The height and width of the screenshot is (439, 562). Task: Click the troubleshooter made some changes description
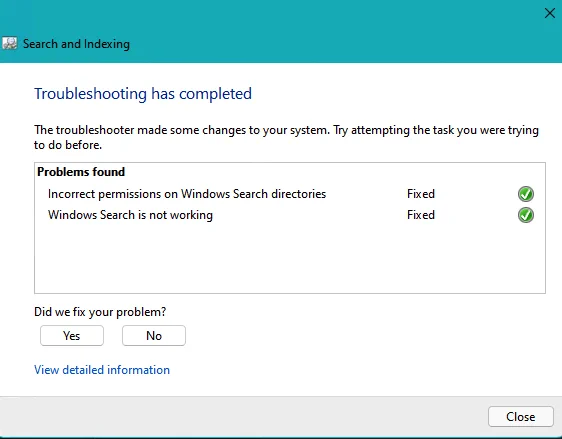(x=286, y=137)
